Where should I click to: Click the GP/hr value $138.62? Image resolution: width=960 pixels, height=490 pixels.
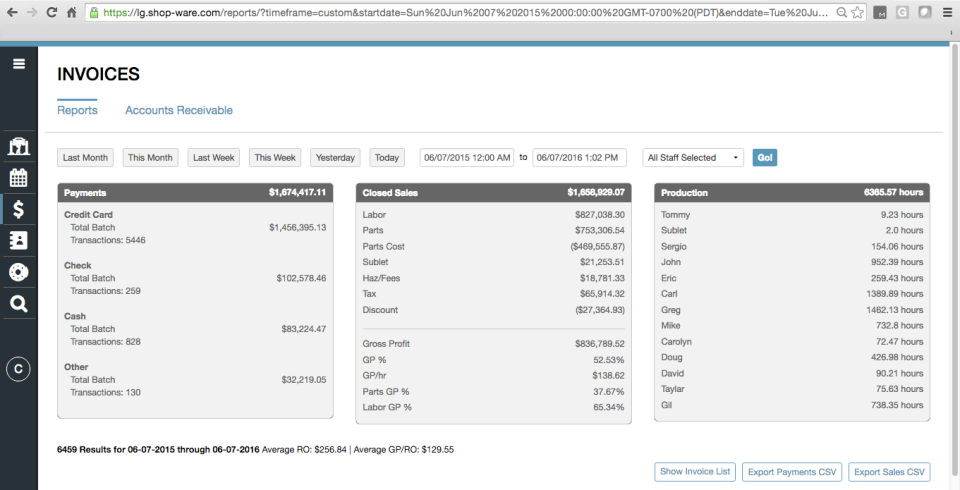(609, 375)
